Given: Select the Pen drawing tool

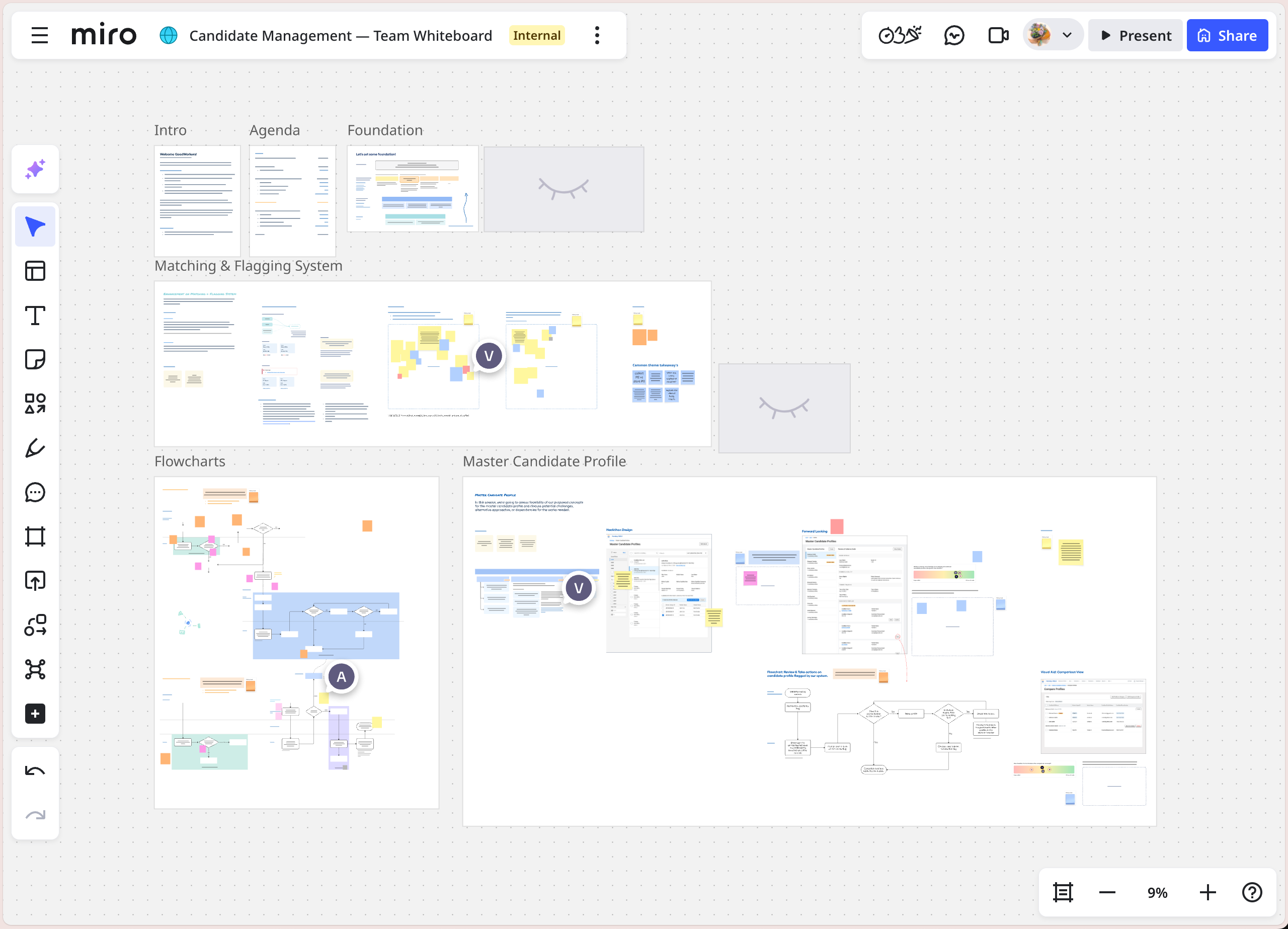Looking at the screenshot, I should click(x=35, y=448).
